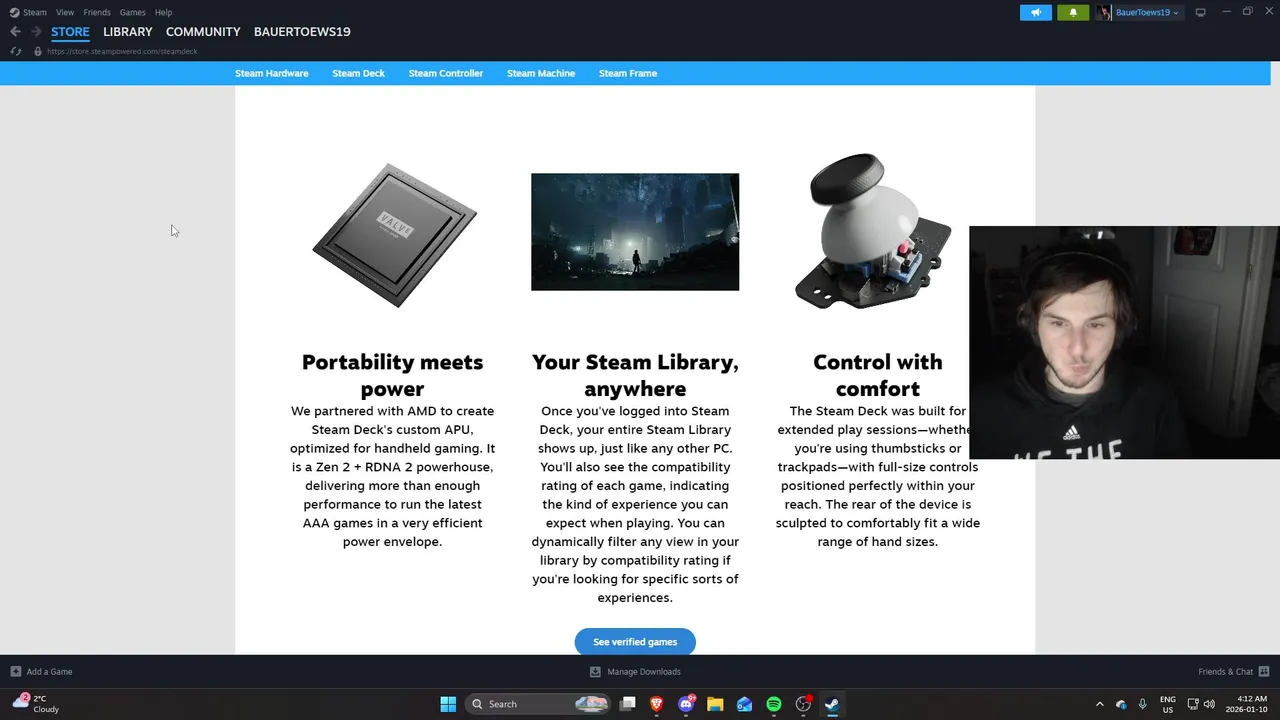Click the Manage Downloads icon
This screenshot has width=1280, height=720.
coord(595,672)
